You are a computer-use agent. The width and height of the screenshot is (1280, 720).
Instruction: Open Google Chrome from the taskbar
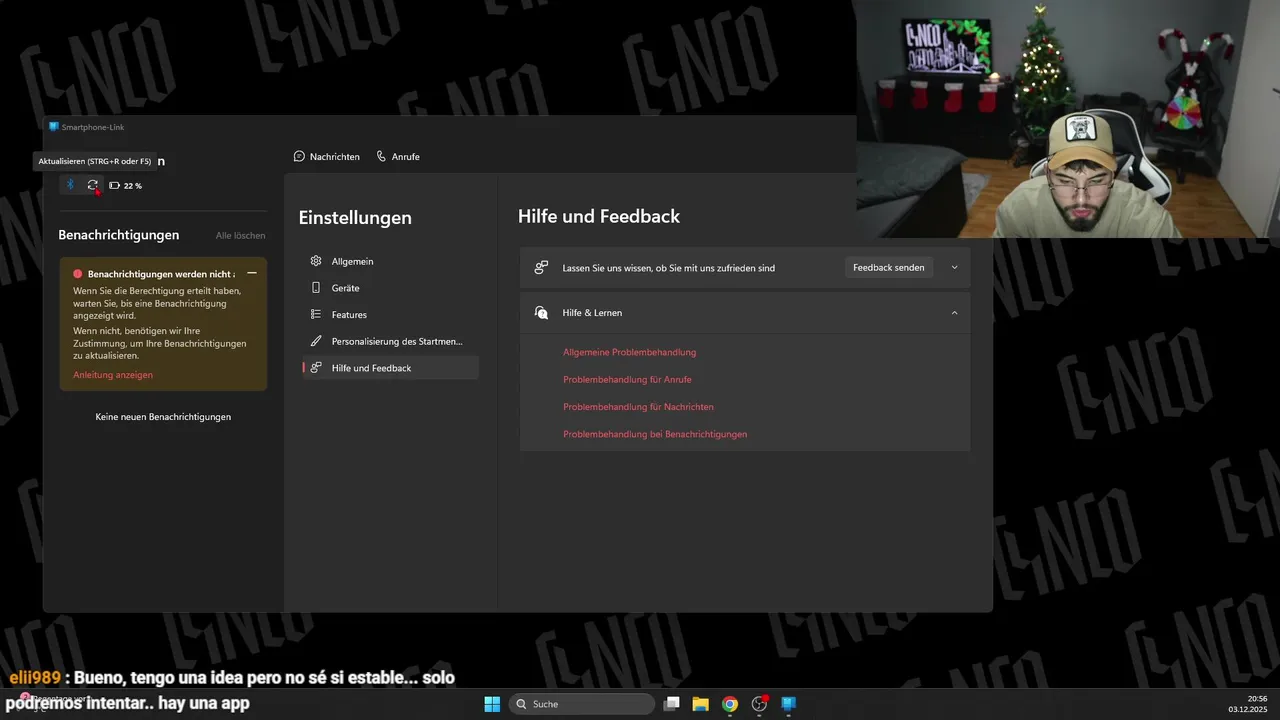[x=730, y=704]
